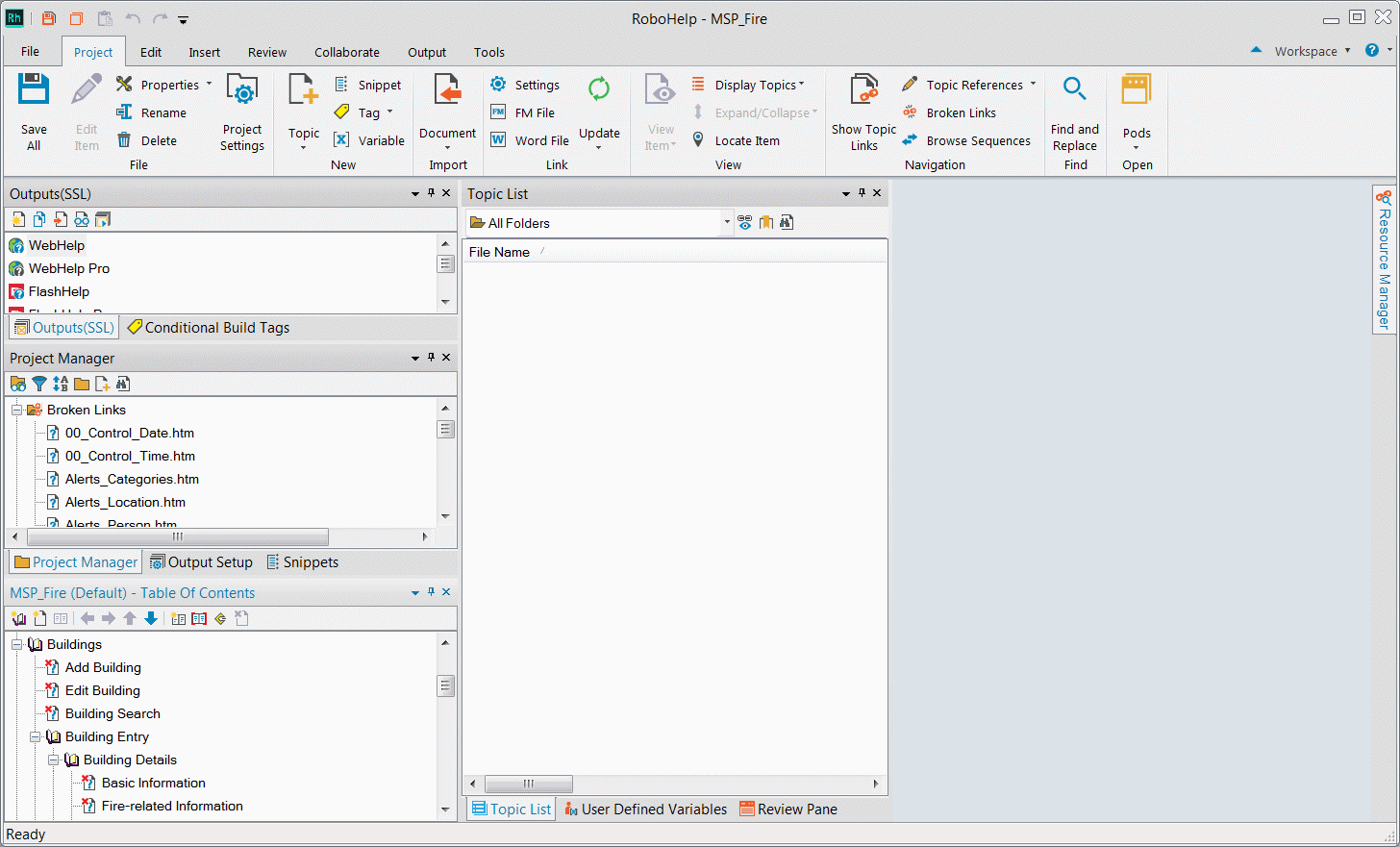
Task: Select 00_Control_Date.htm broken link
Action: pyautogui.click(x=130, y=433)
